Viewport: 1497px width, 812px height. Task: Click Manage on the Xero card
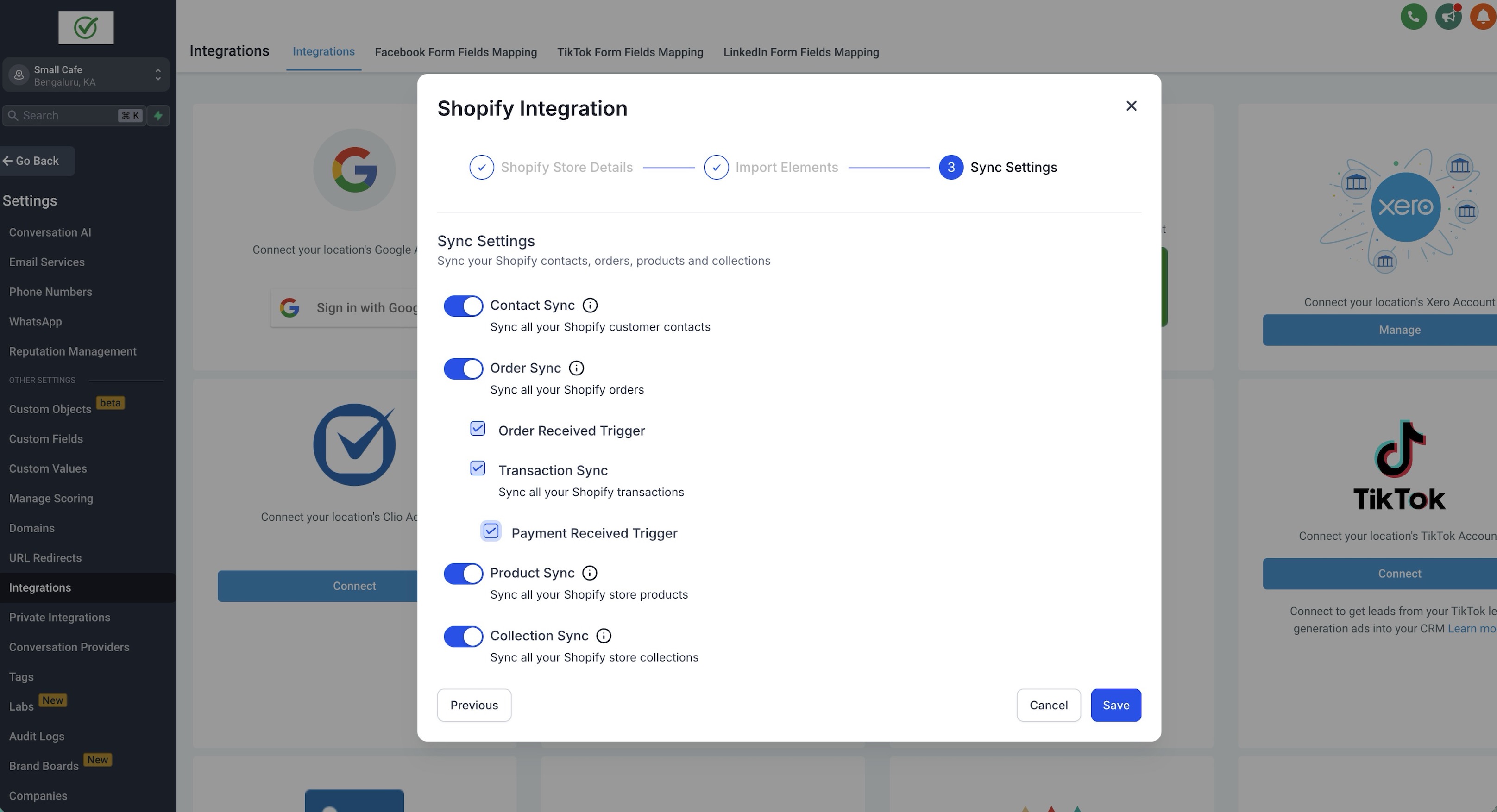click(x=1380, y=330)
